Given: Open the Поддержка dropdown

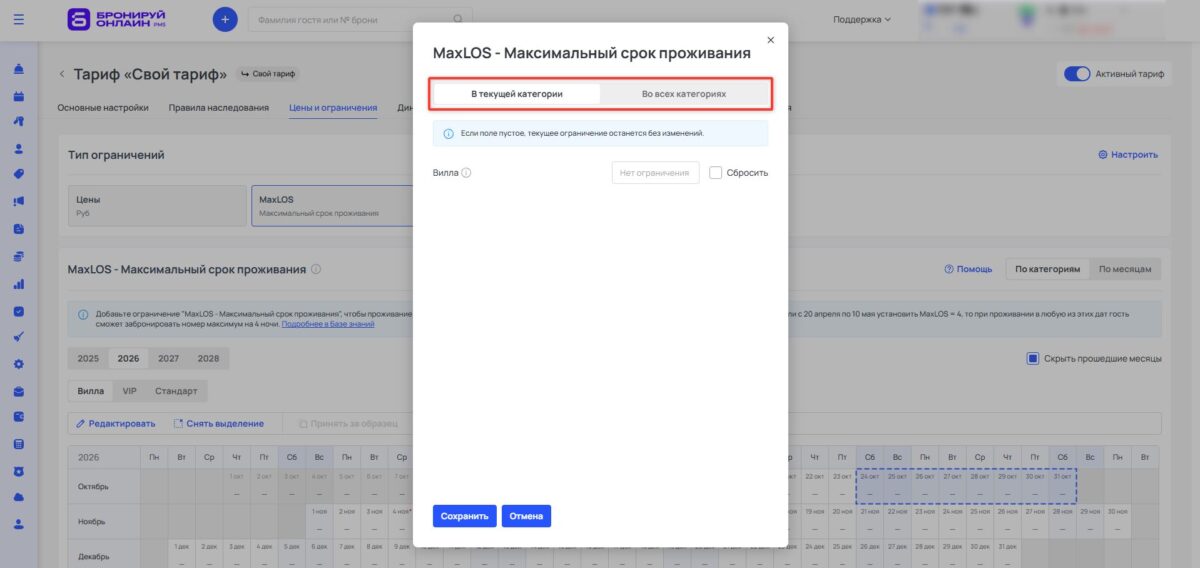Looking at the screenshot, I should coord(862,19).
